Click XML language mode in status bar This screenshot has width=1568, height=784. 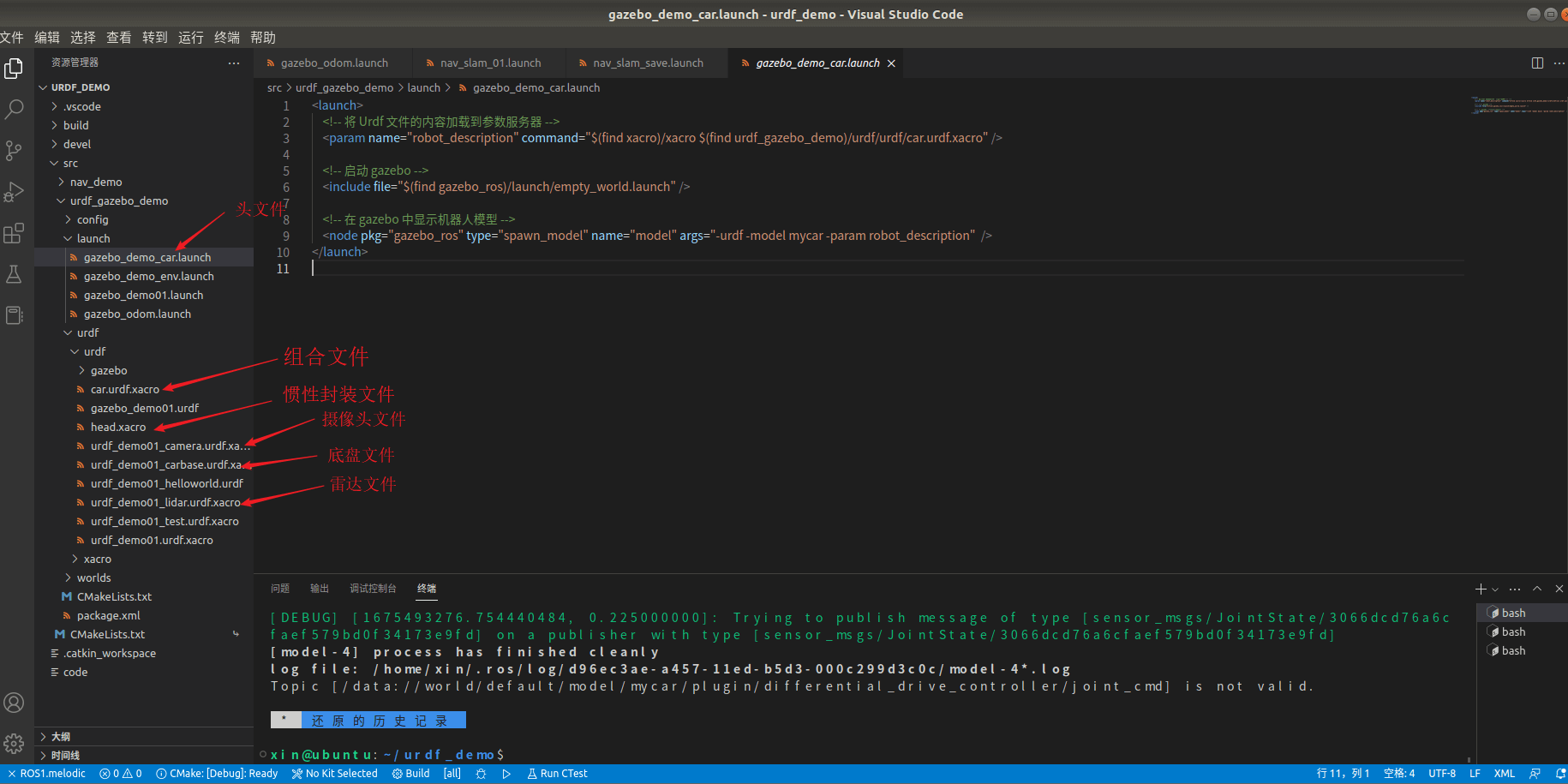(1505, 774)
